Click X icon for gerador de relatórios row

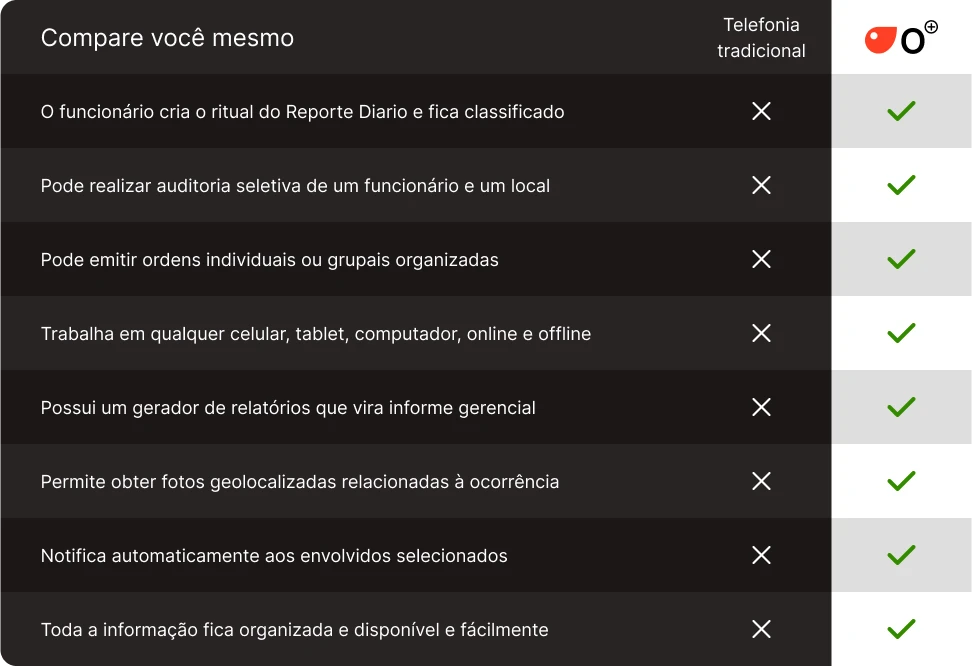click(x=761, y=407)
